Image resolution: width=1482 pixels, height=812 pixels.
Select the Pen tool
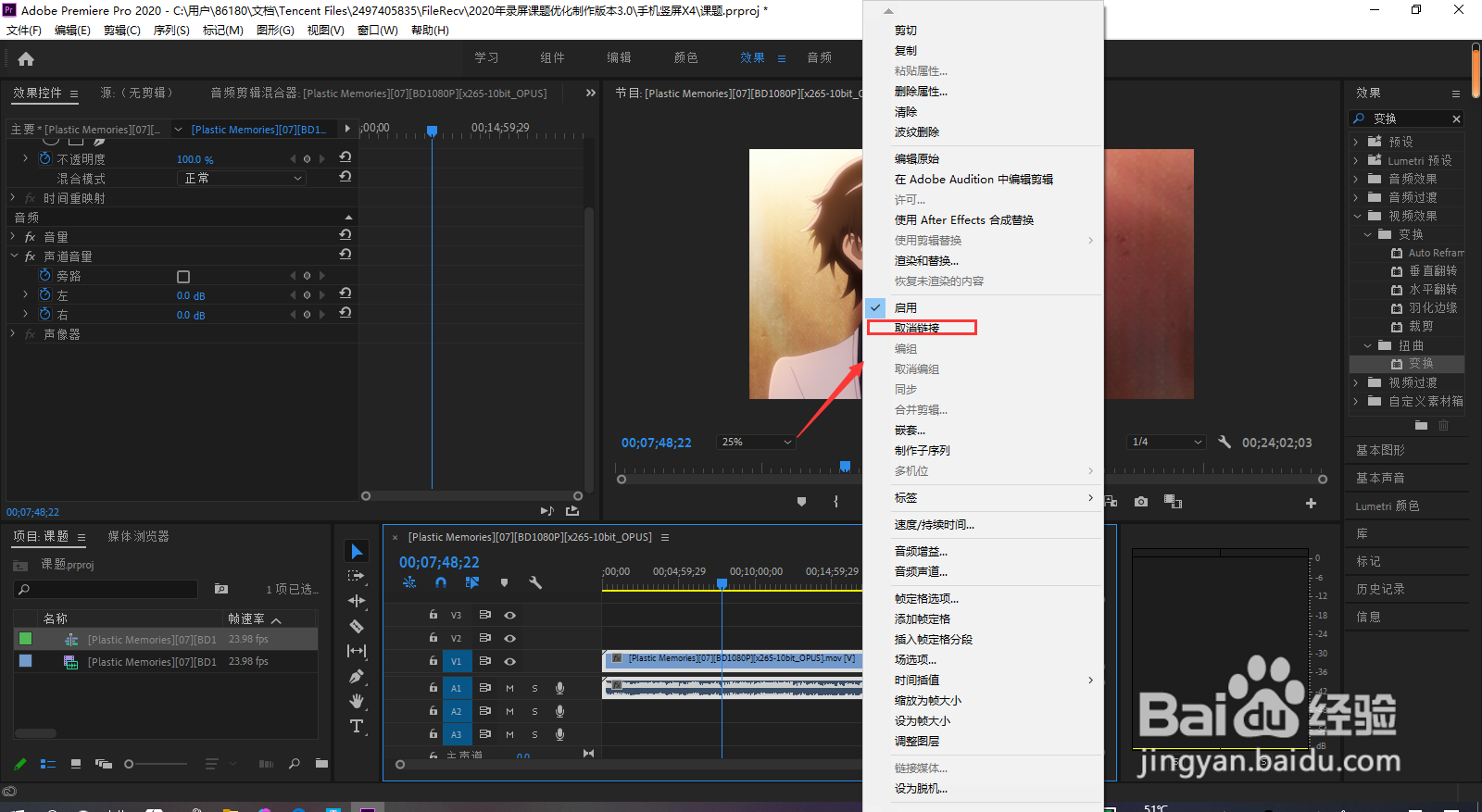click(357, 677)
